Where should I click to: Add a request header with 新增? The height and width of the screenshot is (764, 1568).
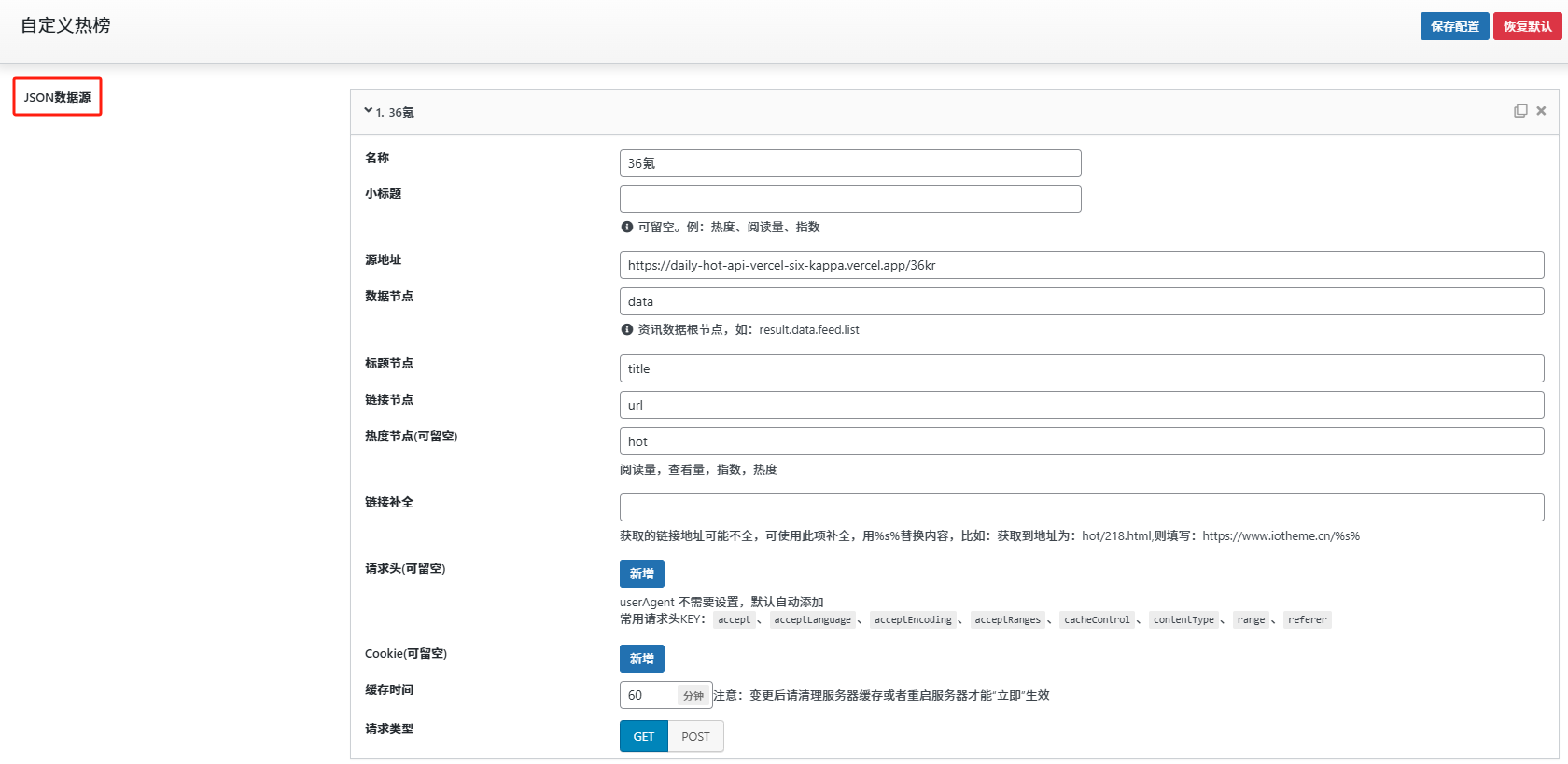(642, 574)
